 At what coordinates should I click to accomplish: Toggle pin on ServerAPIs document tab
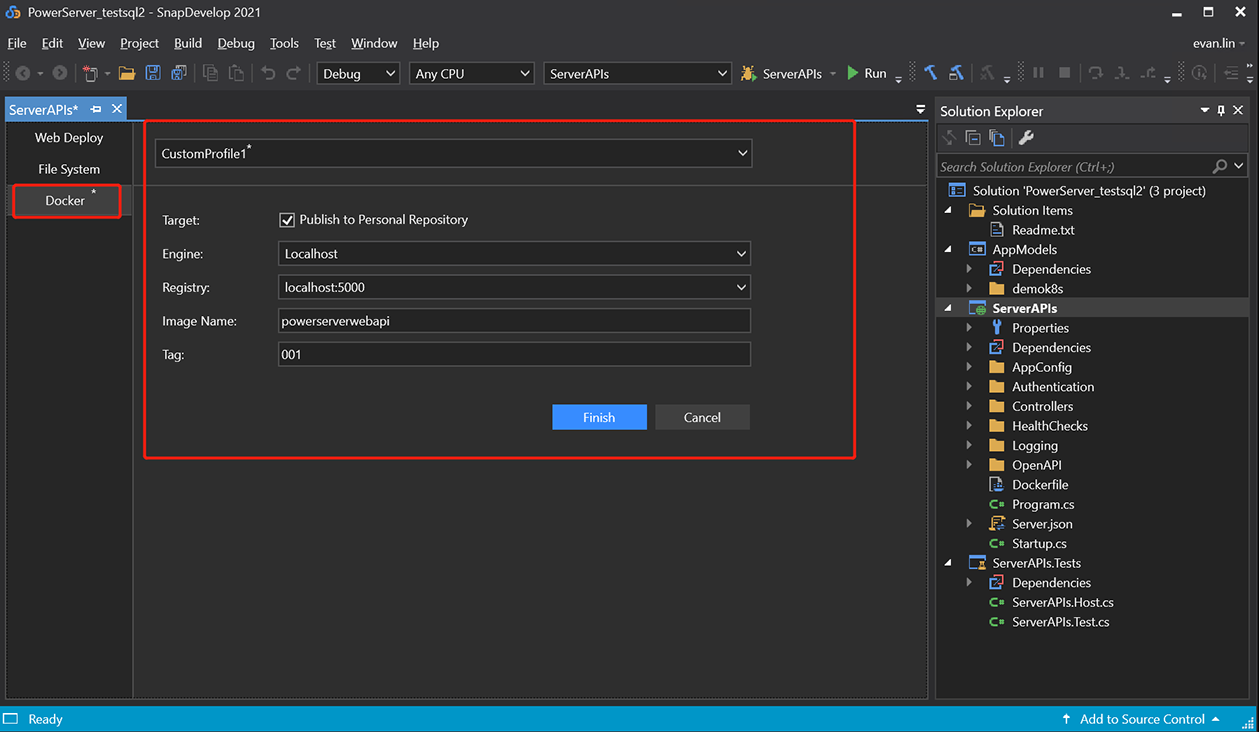click(x=96, y=109)
